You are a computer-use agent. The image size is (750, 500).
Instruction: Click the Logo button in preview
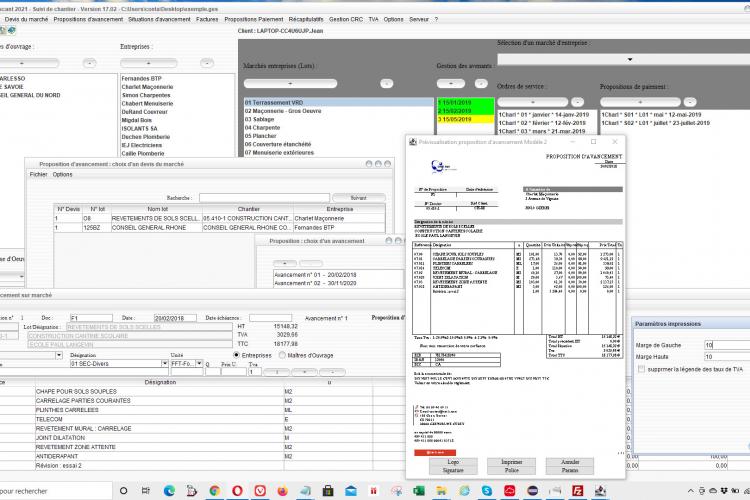(453, 462)
